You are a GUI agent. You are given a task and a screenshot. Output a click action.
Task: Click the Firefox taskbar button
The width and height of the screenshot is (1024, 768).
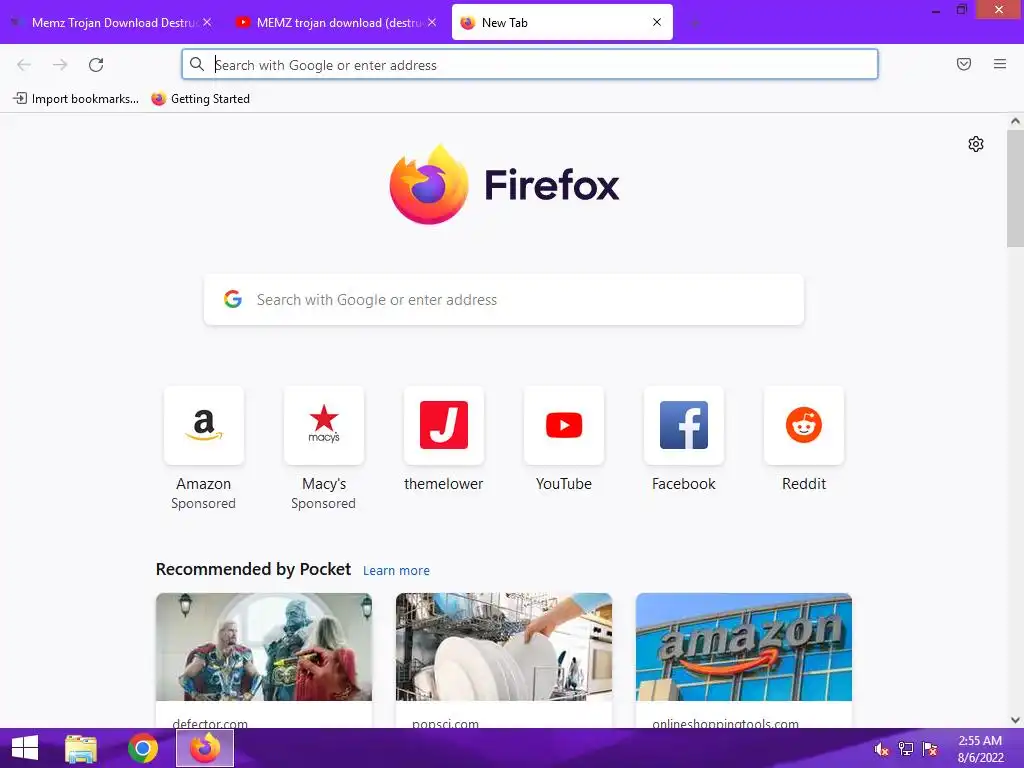click(205, 748)
